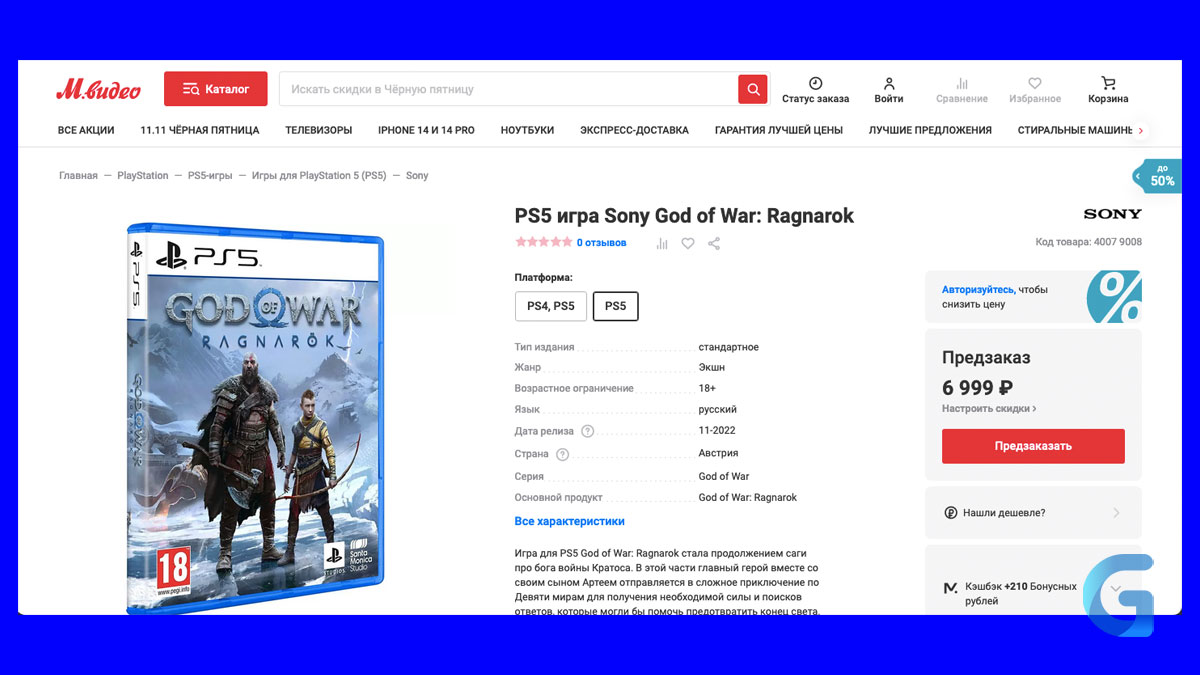Select 11.11 ЧЁРНАЯ ПЯТНИЦА menu item
The height and width of the screenshot is (675, 1200).
[x=200, y=130]
